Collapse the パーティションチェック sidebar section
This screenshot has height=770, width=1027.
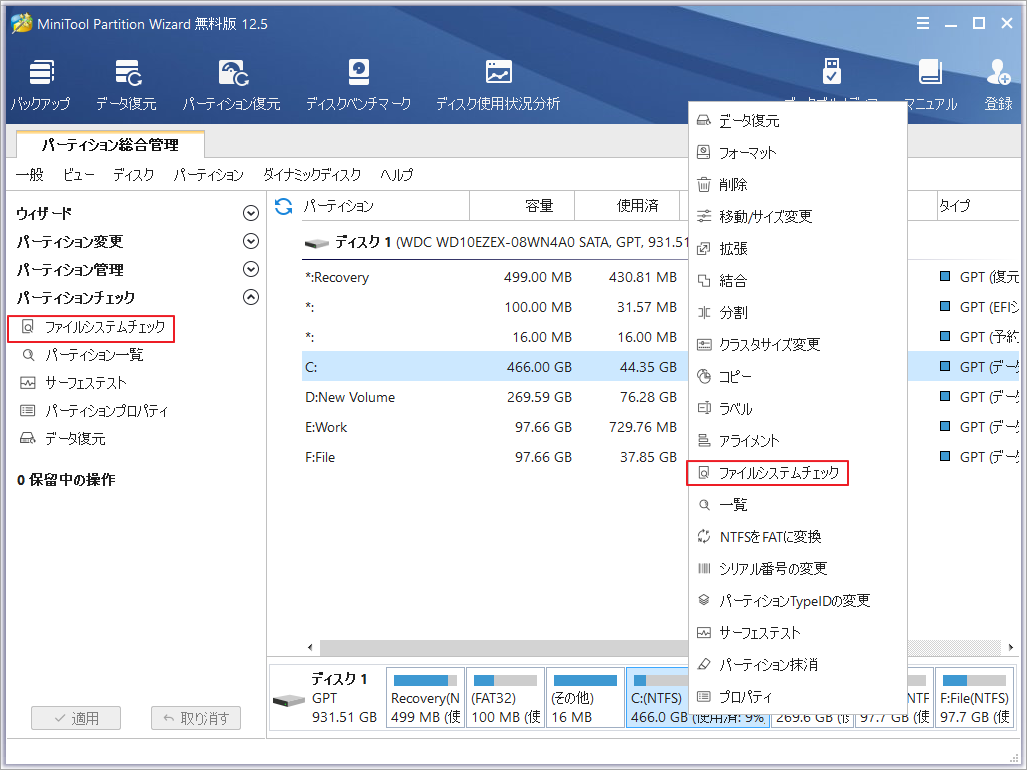[251, 297]
